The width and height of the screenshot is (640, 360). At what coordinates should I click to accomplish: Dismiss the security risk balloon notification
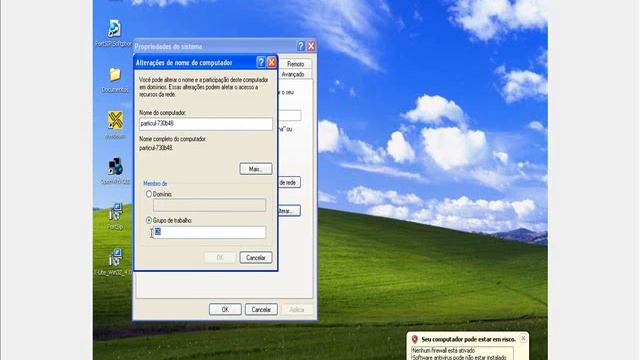(523, 338)
